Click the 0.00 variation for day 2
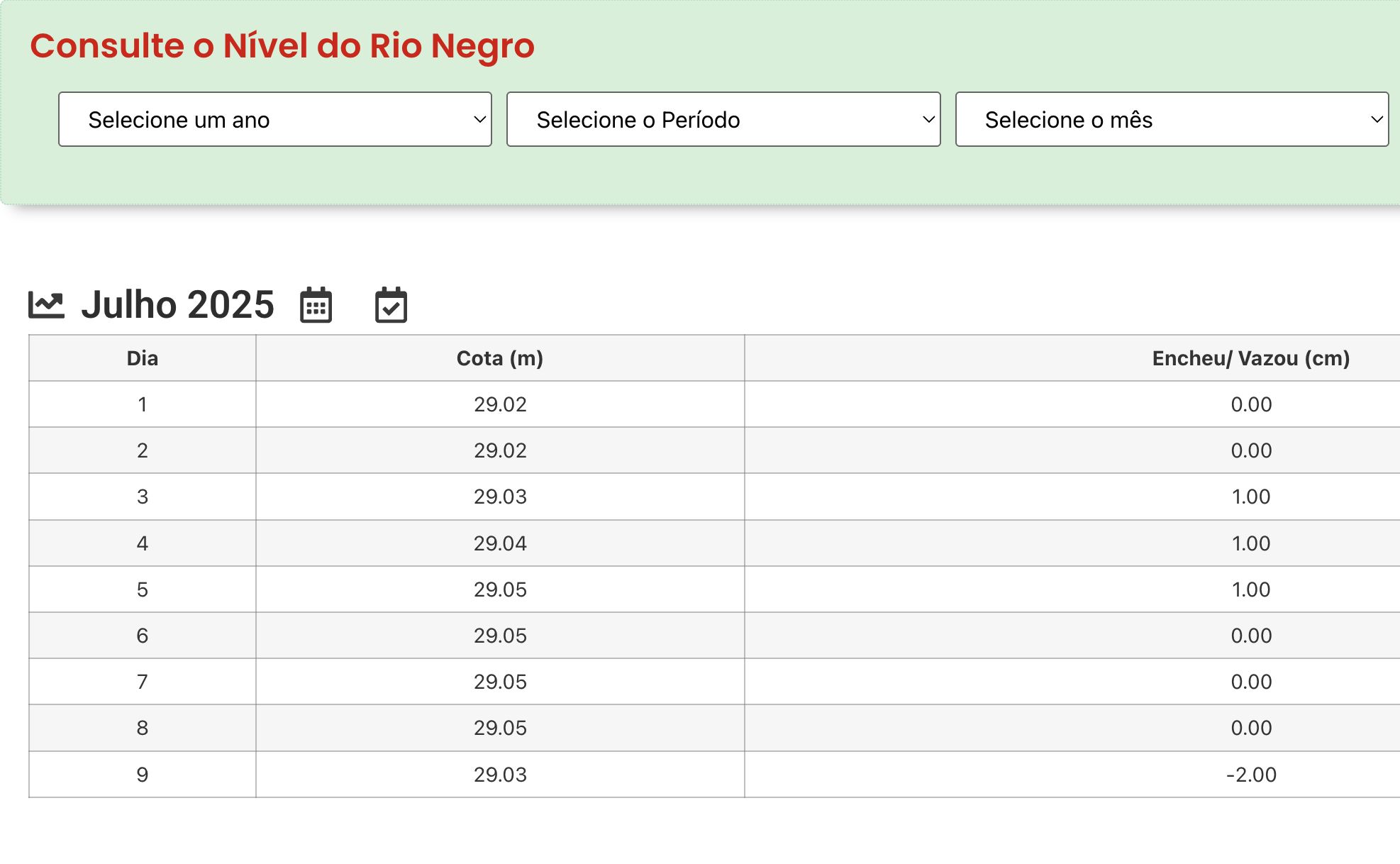Image resolution: width=1400 pixels, height=864 pixels. point(1251,450)
